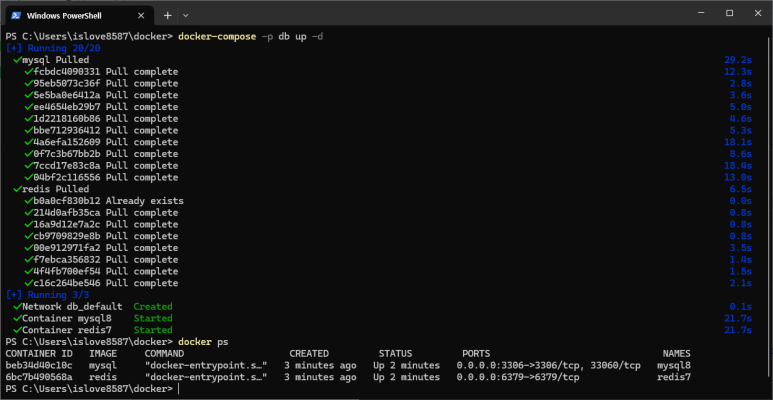Click layer 'f7ebca356832 Pull complete'
773x400 pixels.
click(x=102, y=260)
